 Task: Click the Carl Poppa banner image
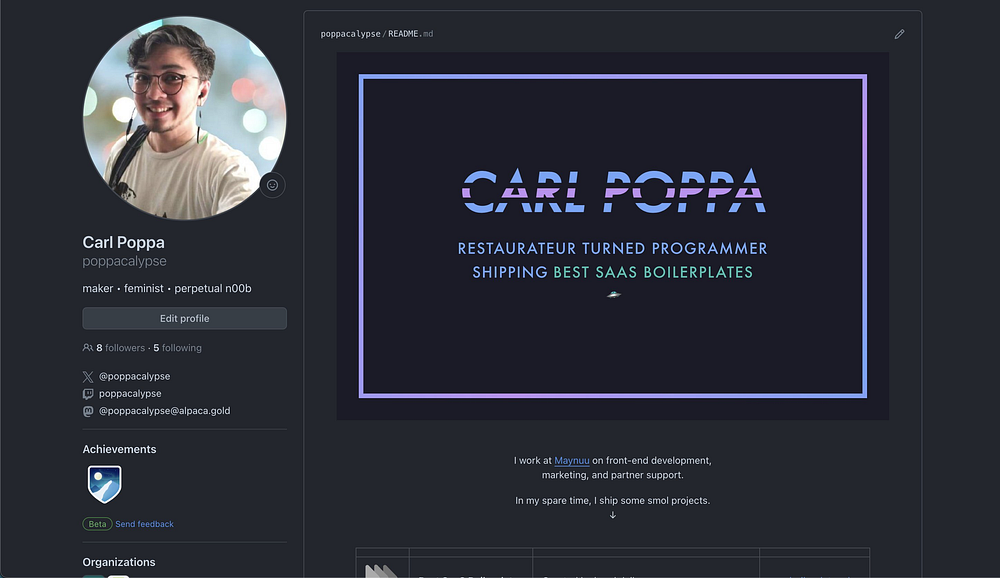point(612,236)
